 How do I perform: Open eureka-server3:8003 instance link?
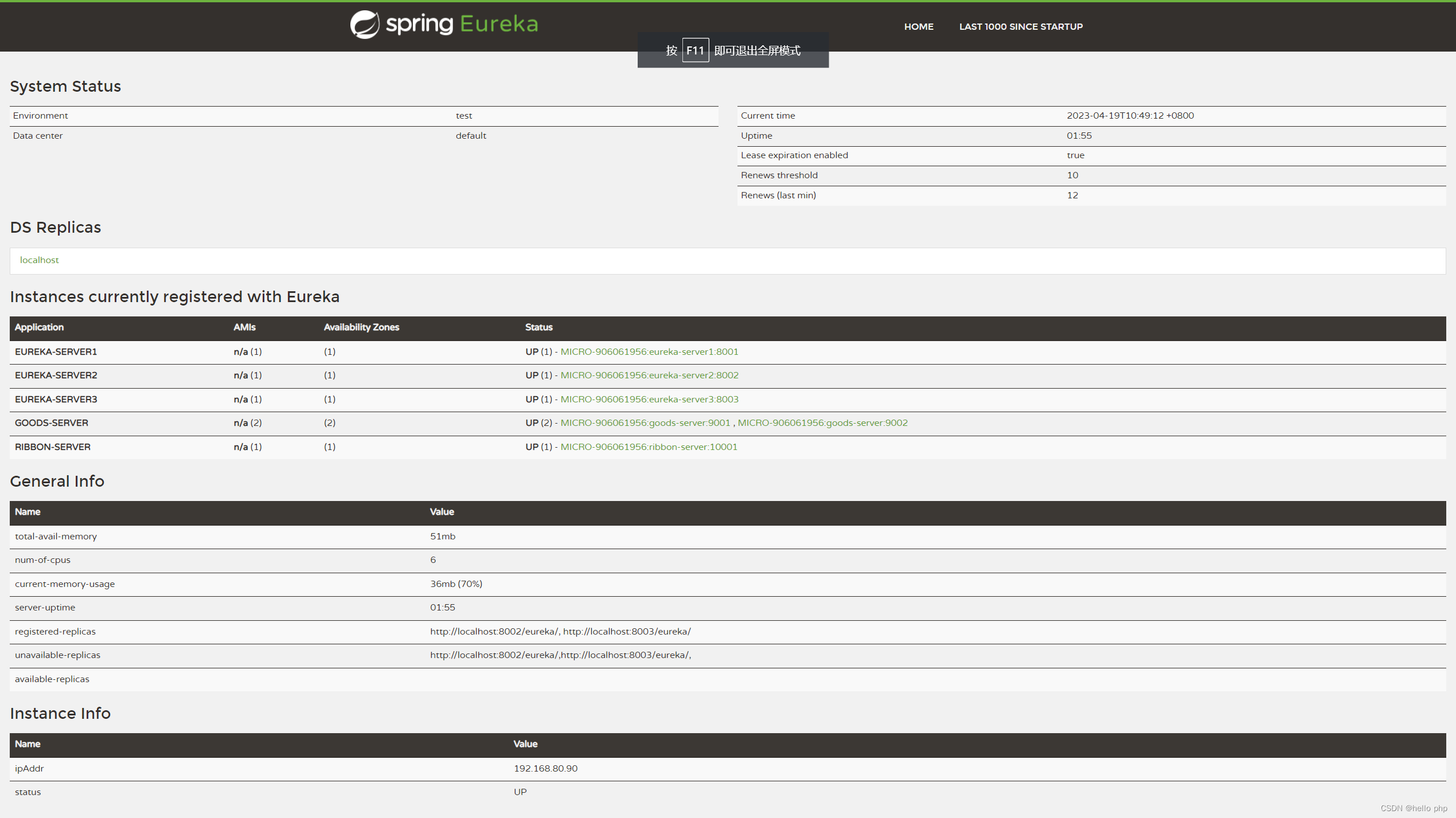pos(649,400)
